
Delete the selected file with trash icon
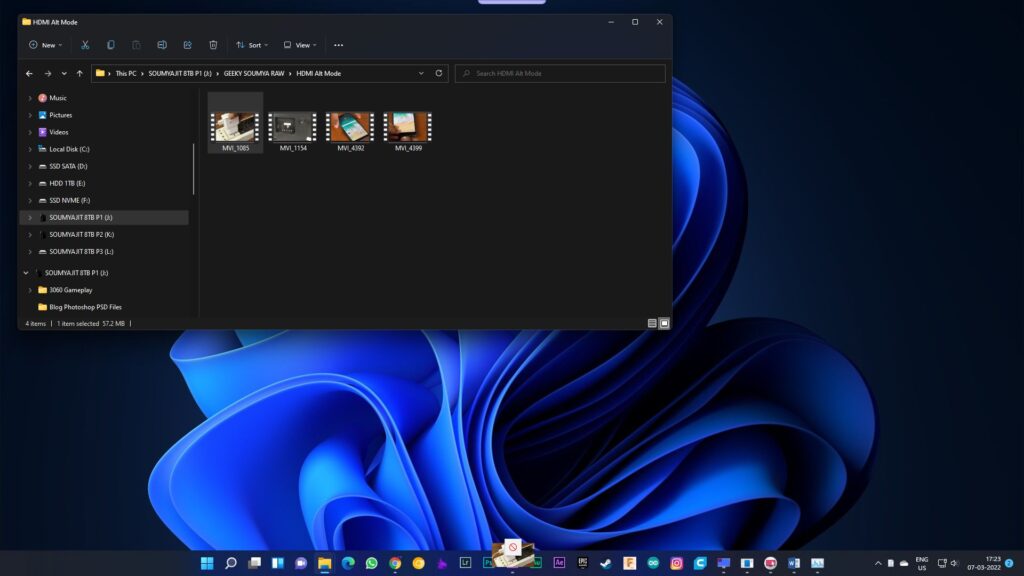click(213, 45)
